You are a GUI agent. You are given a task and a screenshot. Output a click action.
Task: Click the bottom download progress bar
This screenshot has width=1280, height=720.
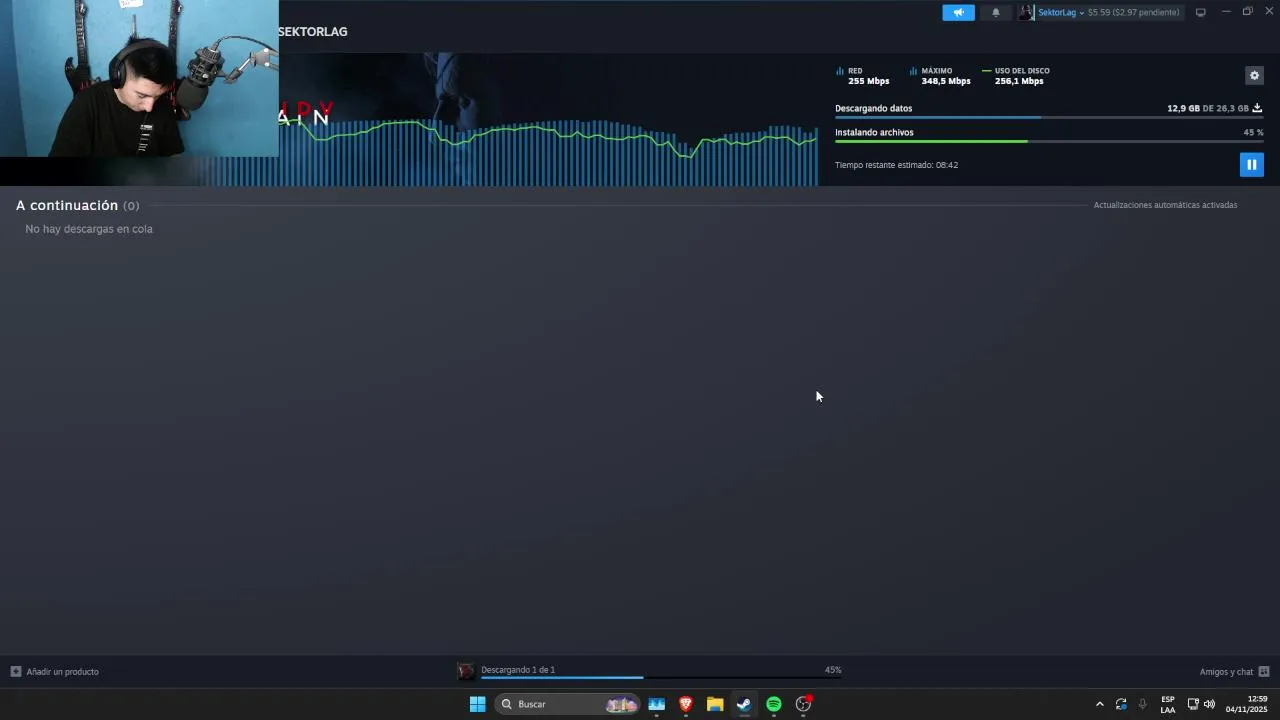click(661, 678)
